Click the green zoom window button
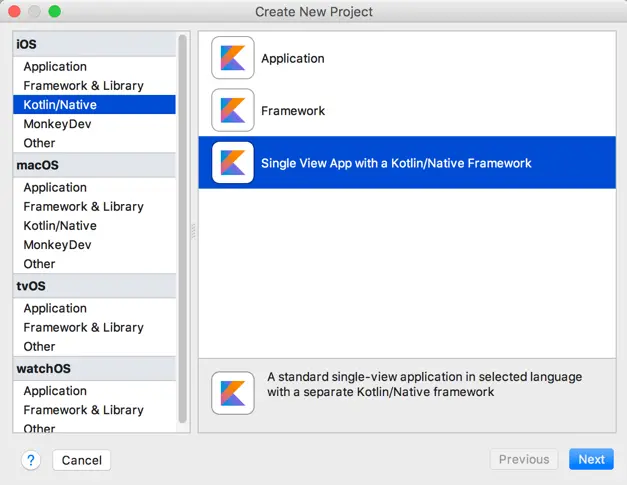This screenshot has width=627, height=485. click(55, 11)
